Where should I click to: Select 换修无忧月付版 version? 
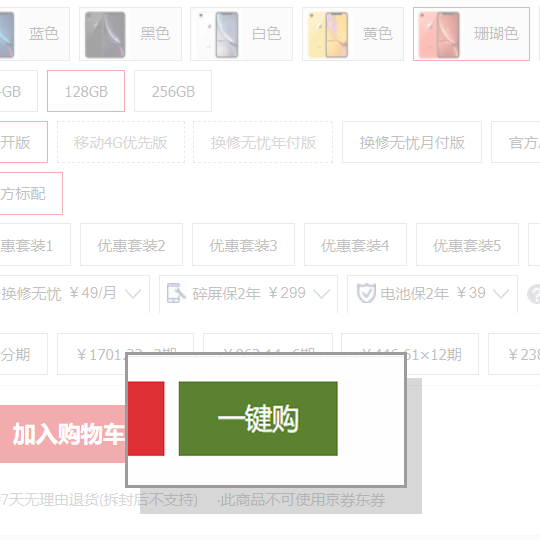(412, 142)
